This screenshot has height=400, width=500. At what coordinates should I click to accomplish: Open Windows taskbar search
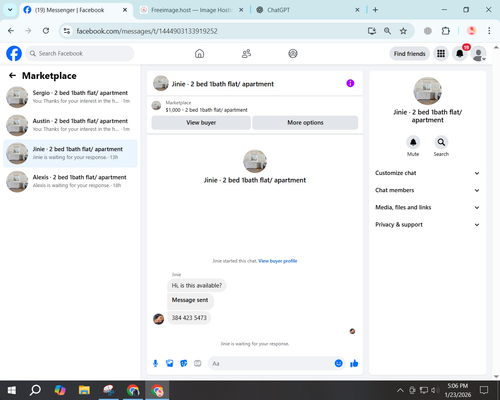point(35,390)
